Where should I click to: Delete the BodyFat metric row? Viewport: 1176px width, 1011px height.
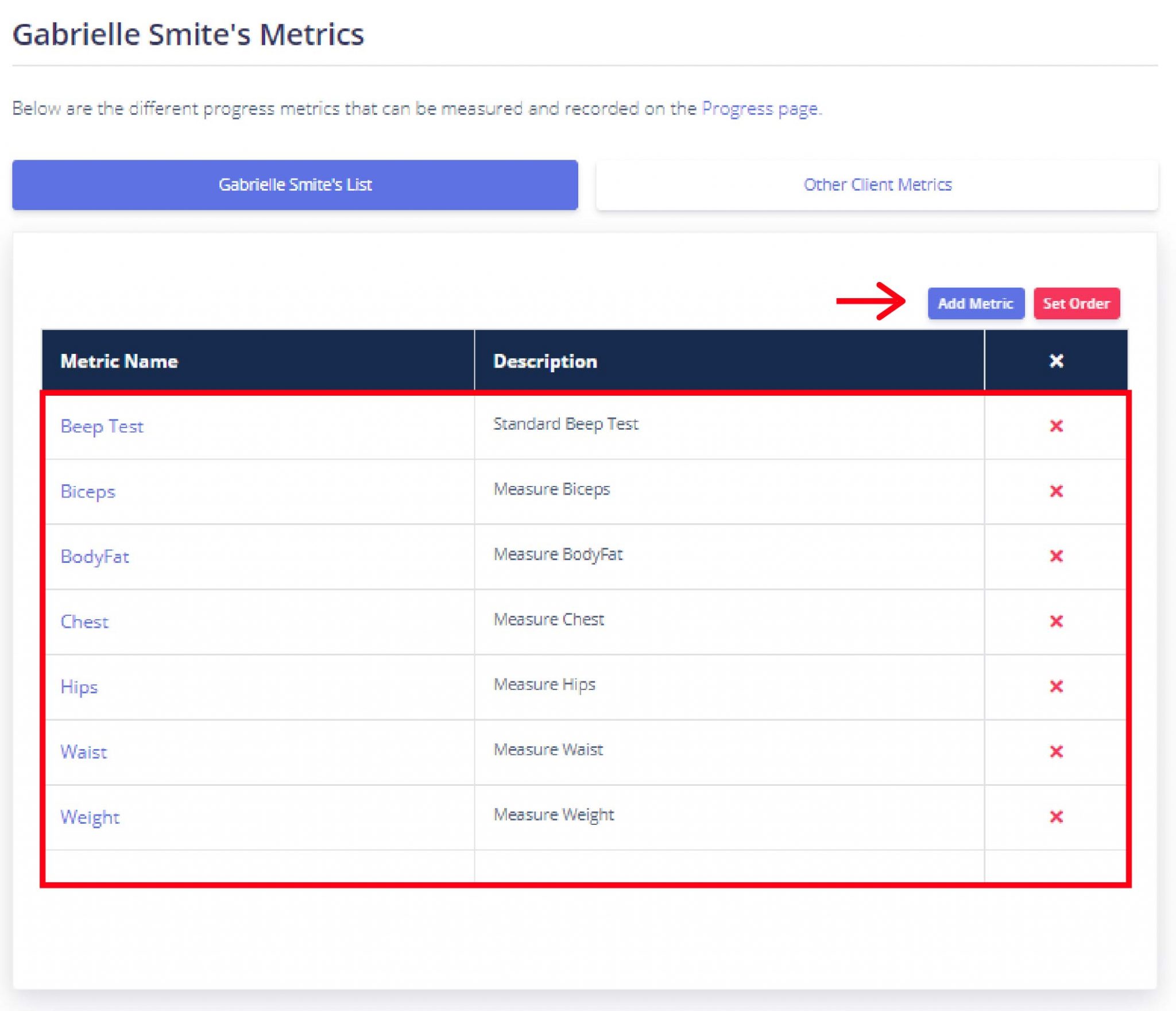[1056, 557]
